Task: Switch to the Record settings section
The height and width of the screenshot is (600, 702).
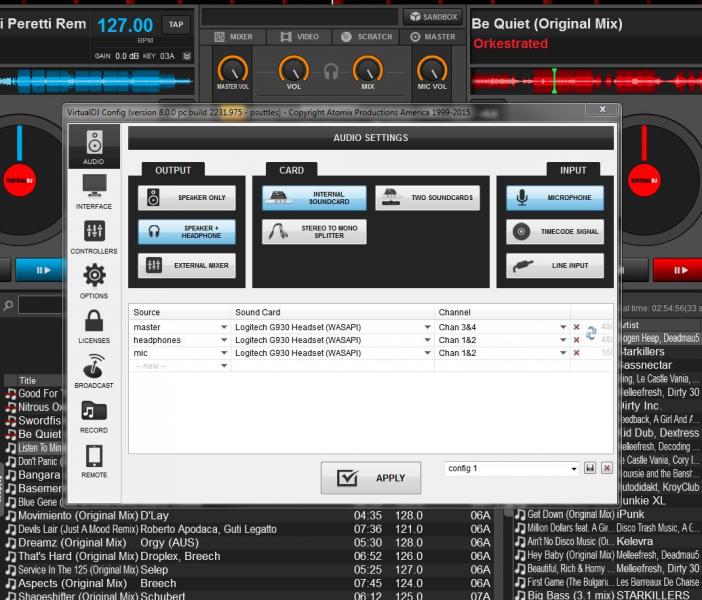Action: tap(94, 416)
